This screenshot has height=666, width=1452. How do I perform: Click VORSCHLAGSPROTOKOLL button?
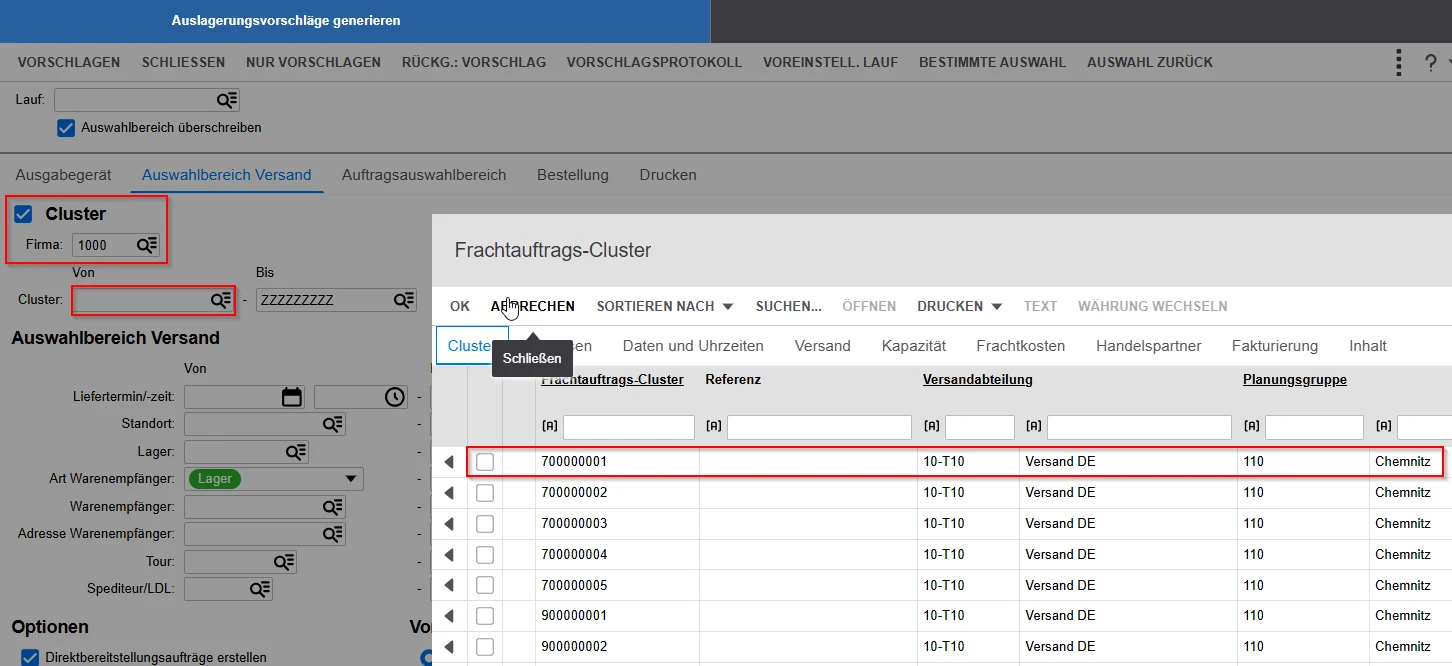point(654,62)
